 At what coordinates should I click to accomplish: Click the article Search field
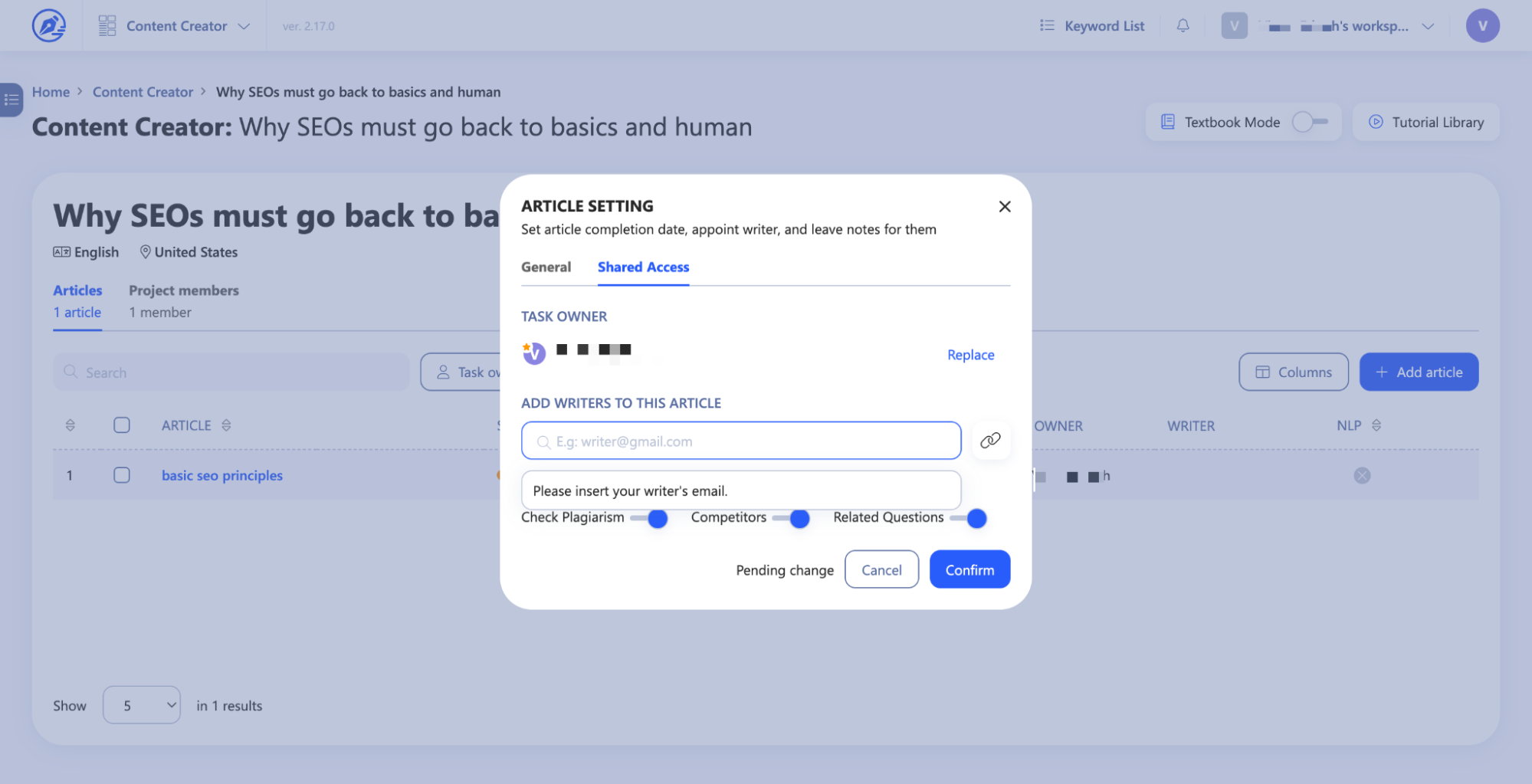[231, 372]
